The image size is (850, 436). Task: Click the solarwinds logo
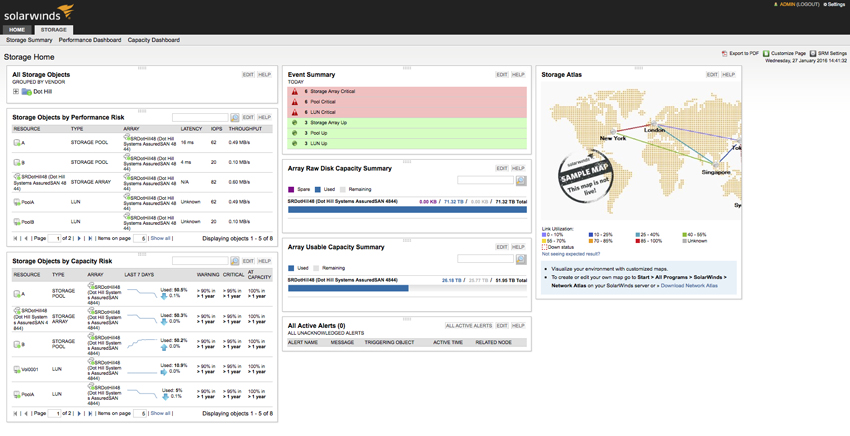pyautogui.click(x=38, y=13)
